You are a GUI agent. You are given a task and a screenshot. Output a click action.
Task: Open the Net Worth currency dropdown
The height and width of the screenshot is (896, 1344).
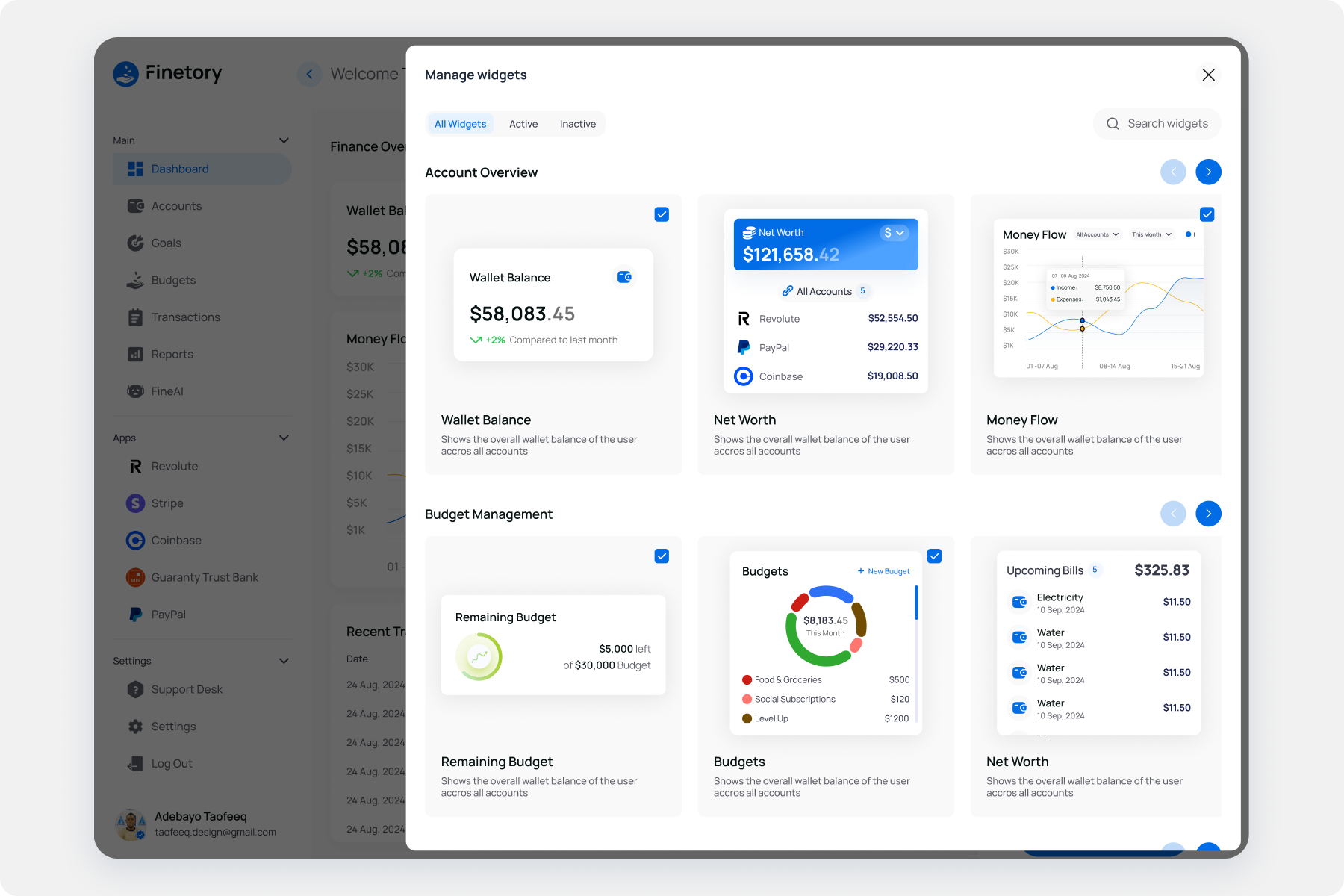(x=894, y=233)
